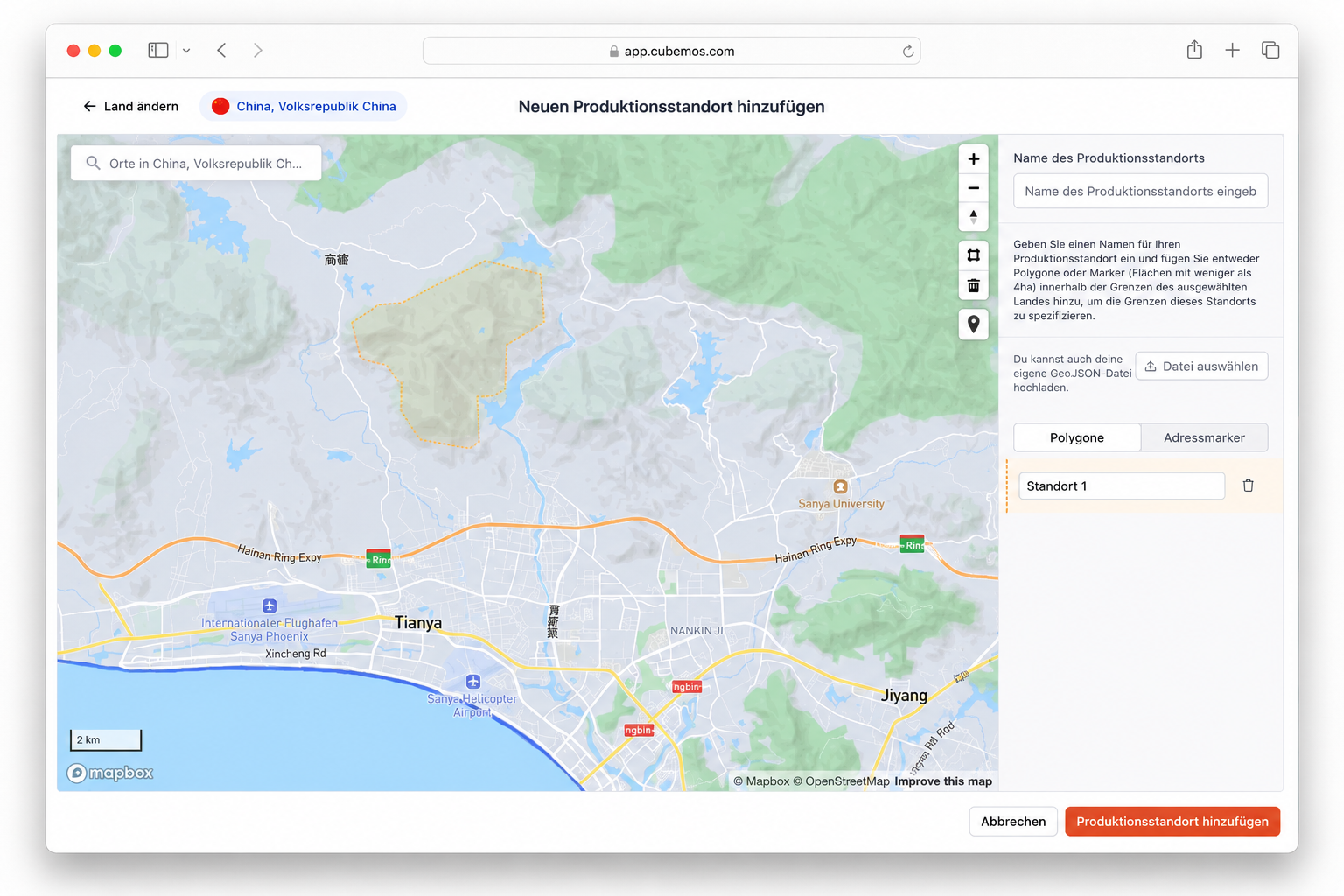Click Land ändern back link
This screenshot has height=896, width=1344.
click(130, 106)
